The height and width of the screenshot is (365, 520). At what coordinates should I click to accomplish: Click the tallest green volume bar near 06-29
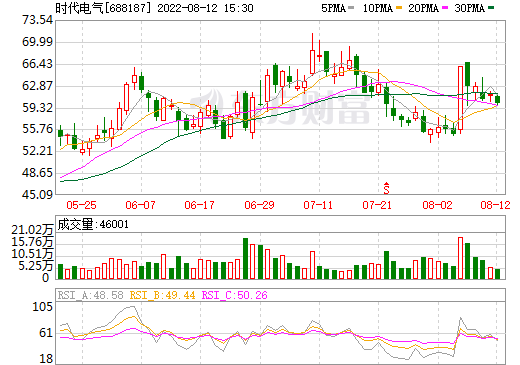click(246, 258)
